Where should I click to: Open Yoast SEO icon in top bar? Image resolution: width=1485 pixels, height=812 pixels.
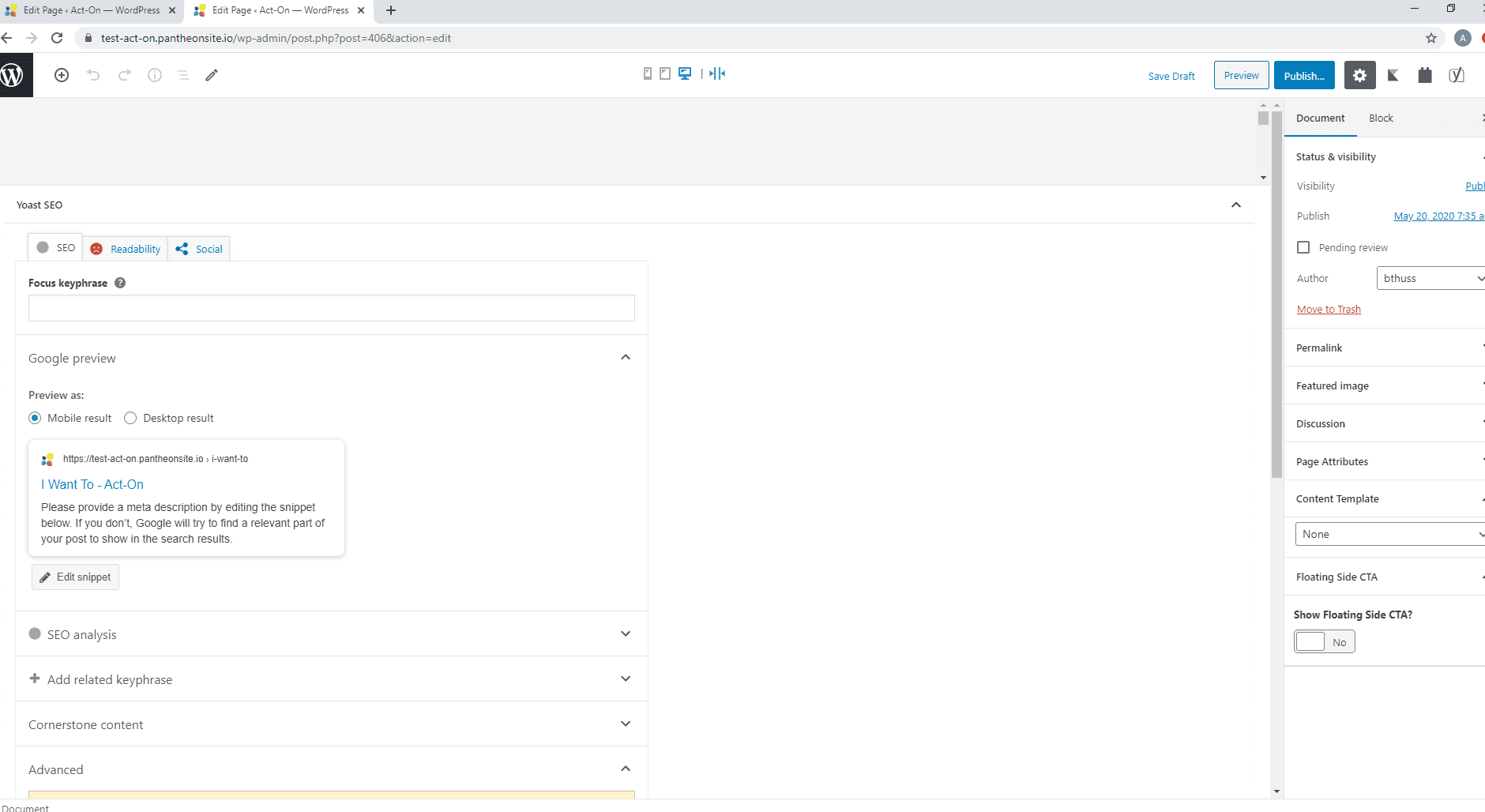point(1456,75)
